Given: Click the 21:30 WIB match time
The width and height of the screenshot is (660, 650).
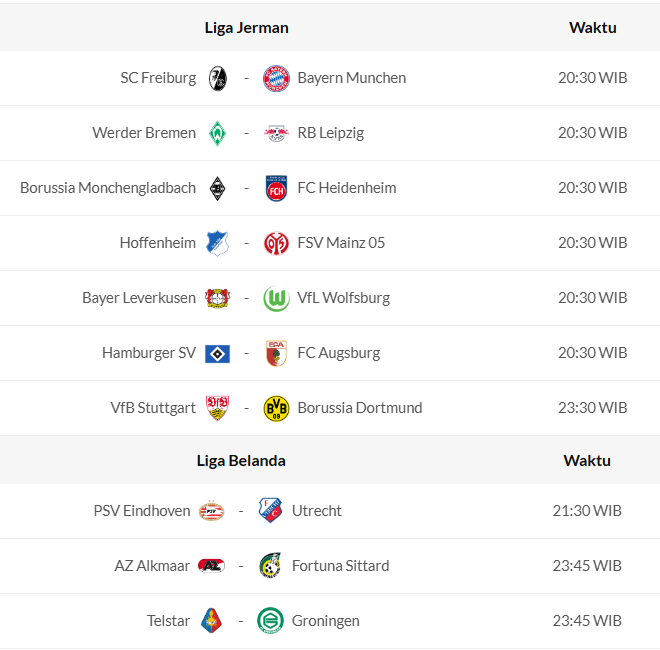Looking at the screenshot, I should click(x=587, y=511).
